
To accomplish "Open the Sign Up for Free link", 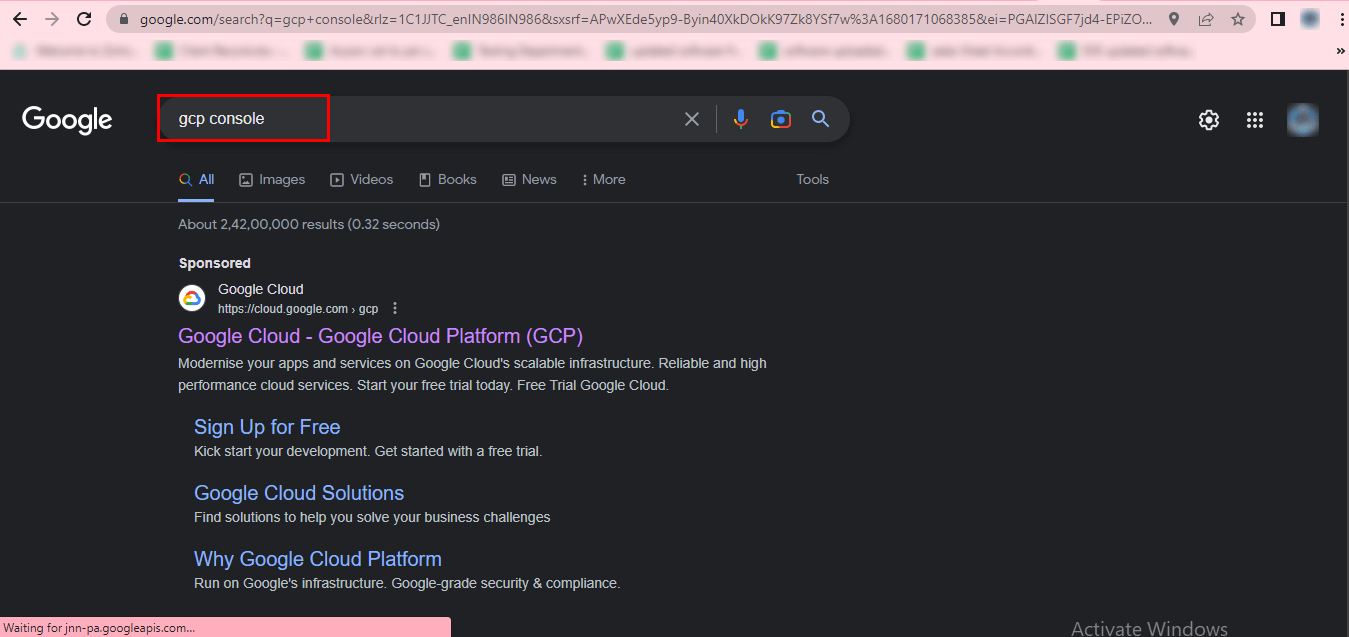I will (x=267, y=427).
